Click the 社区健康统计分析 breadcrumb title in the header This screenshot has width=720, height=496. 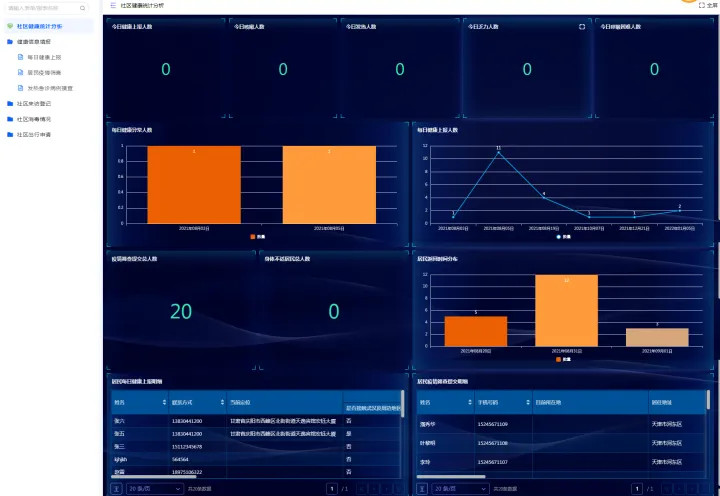tap(142, 6)
